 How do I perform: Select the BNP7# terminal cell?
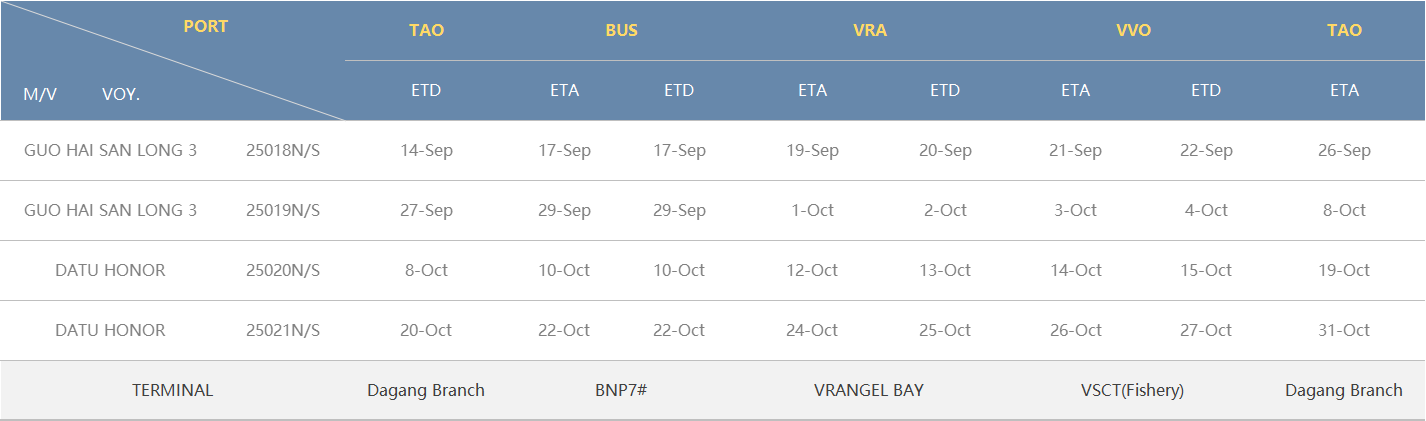tap(621, 391)
